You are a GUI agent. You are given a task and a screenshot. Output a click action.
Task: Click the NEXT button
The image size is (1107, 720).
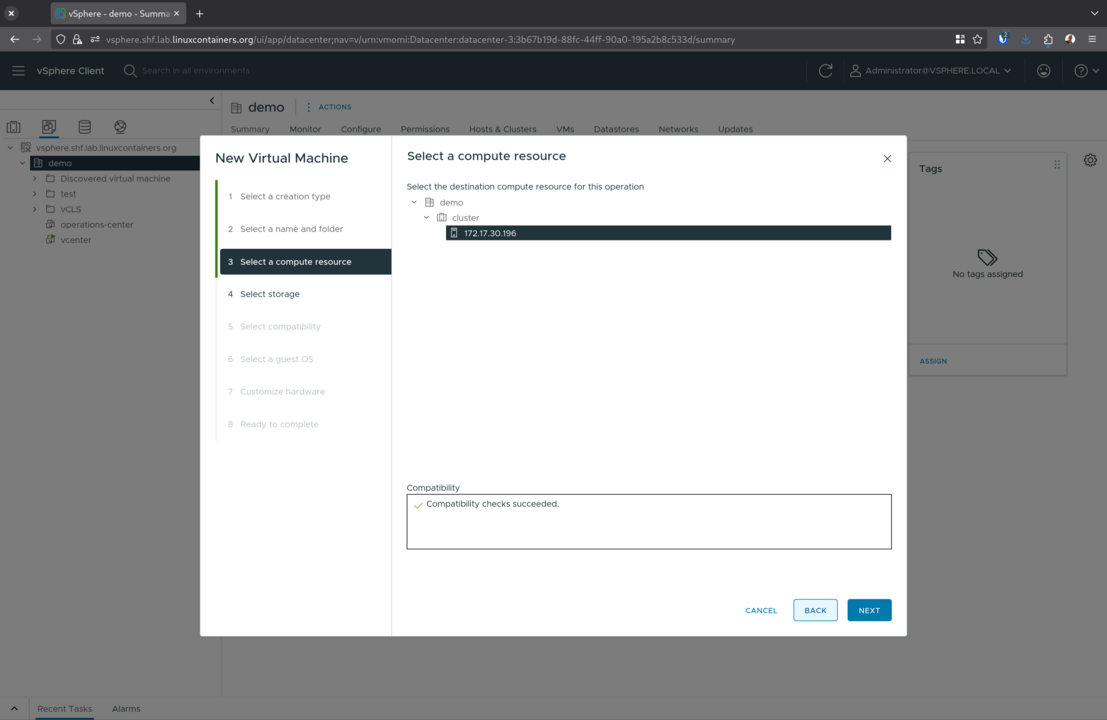point(868,610)
